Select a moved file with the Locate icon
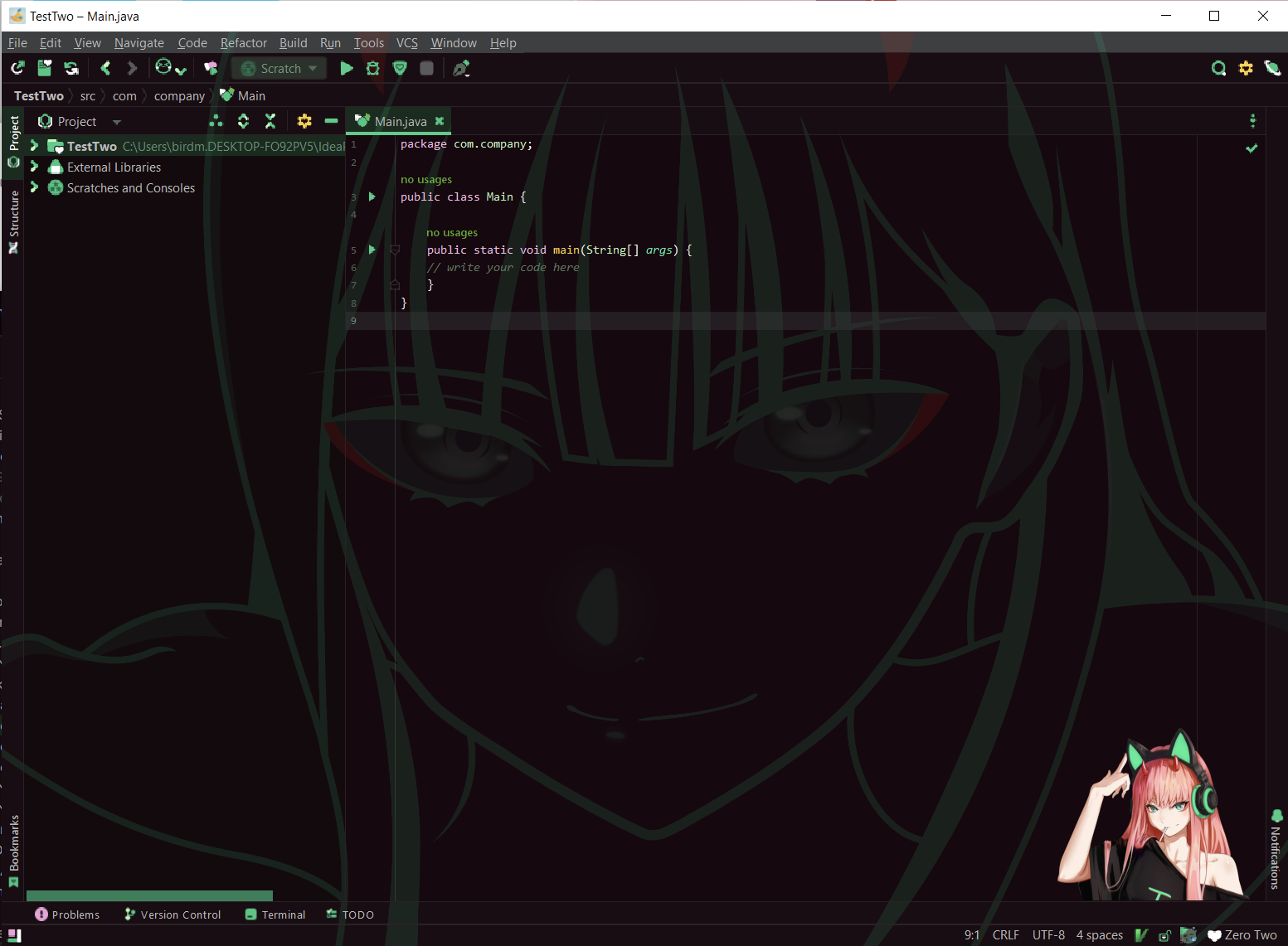Screen dimensions: 1288x946 pos(216,121)
